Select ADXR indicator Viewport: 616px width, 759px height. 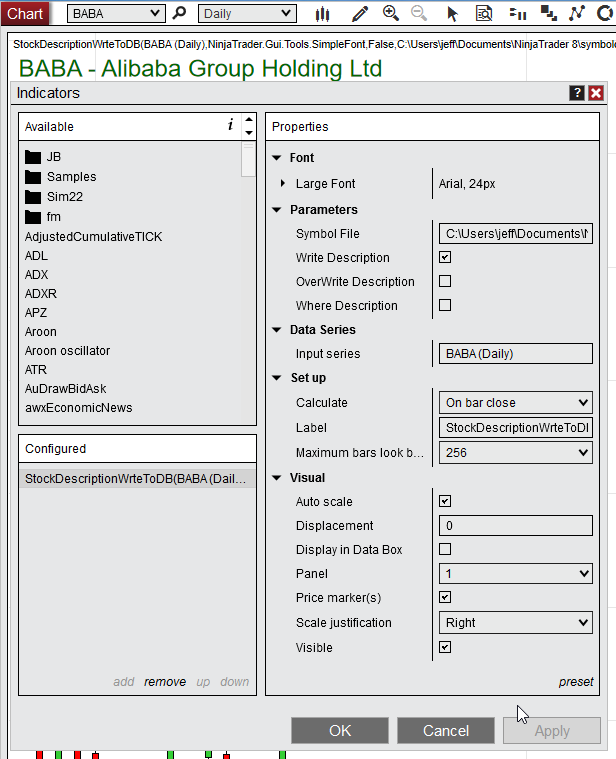tap(41, 293)
